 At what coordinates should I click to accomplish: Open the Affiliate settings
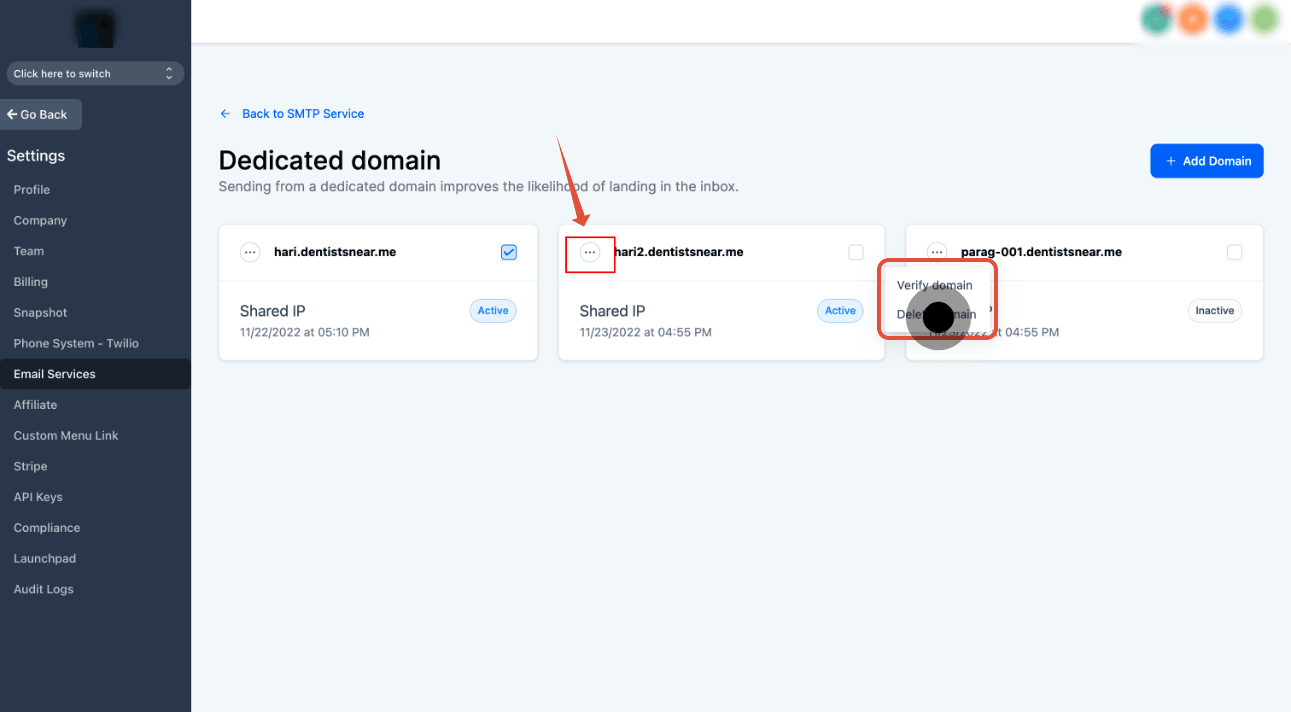35,405
